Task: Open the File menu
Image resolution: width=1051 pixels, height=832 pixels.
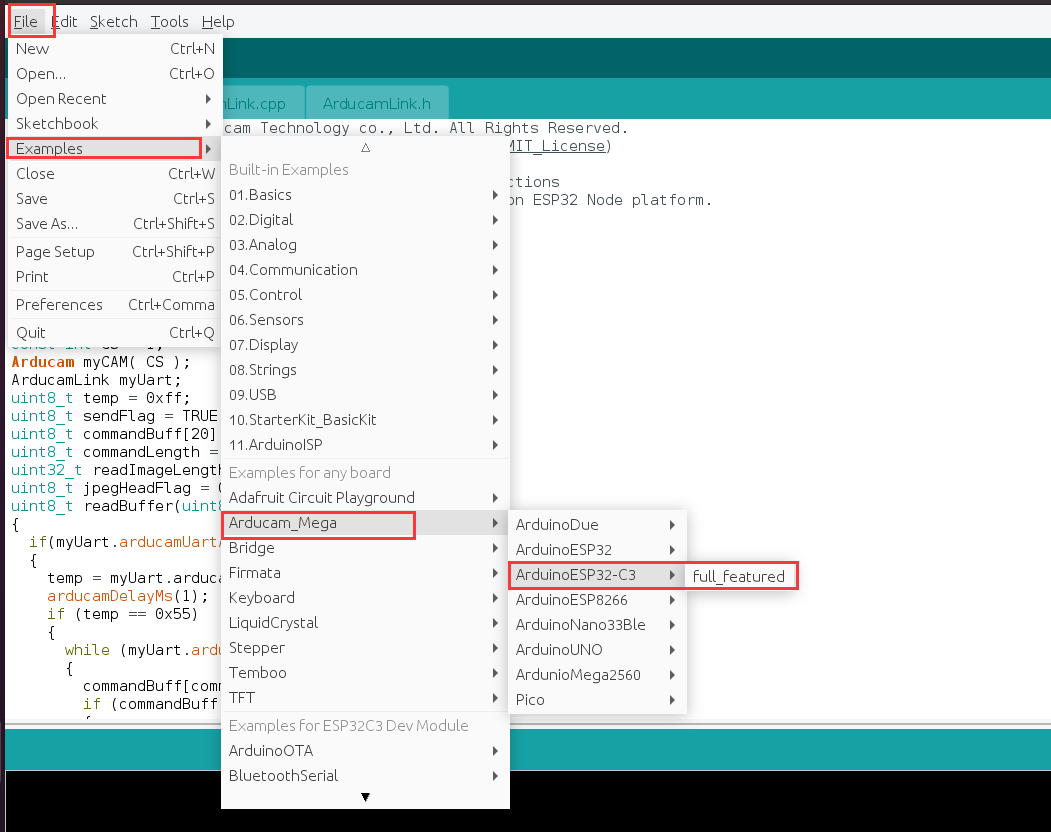Action: 26,22
